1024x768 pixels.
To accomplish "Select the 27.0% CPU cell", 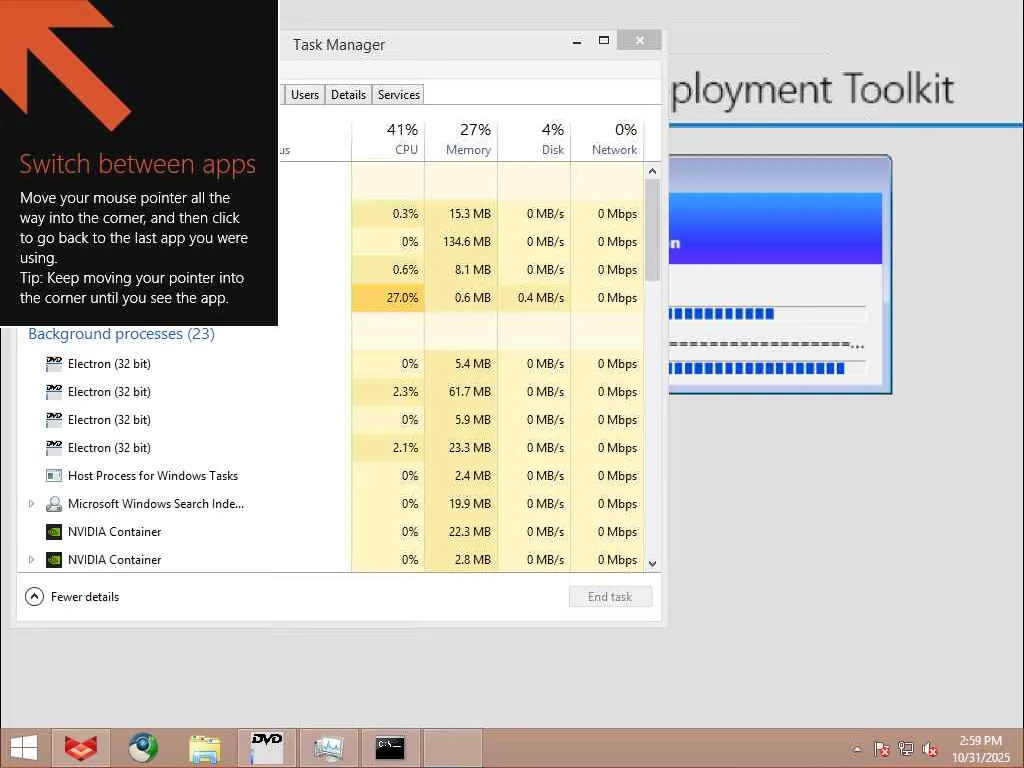I will click(x=388, y=298).
